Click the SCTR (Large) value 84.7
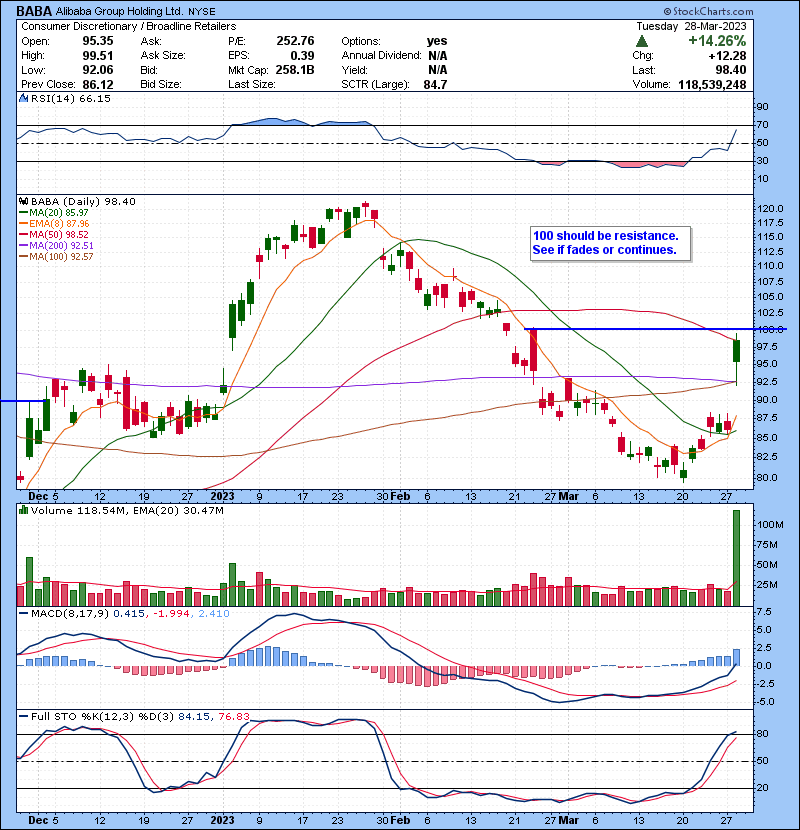 coord(435,84)
